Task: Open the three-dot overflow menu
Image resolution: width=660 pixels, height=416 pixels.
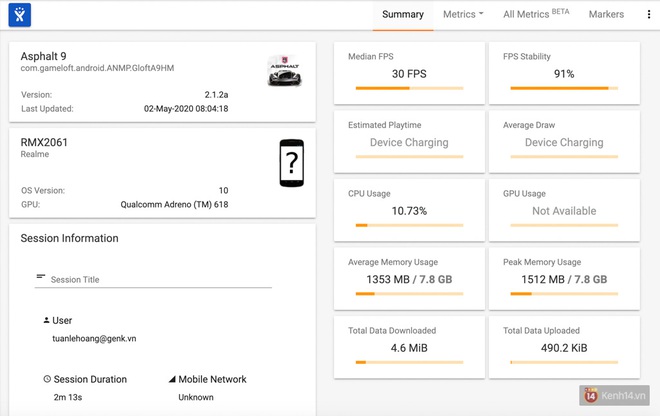Action: point(649,14)
